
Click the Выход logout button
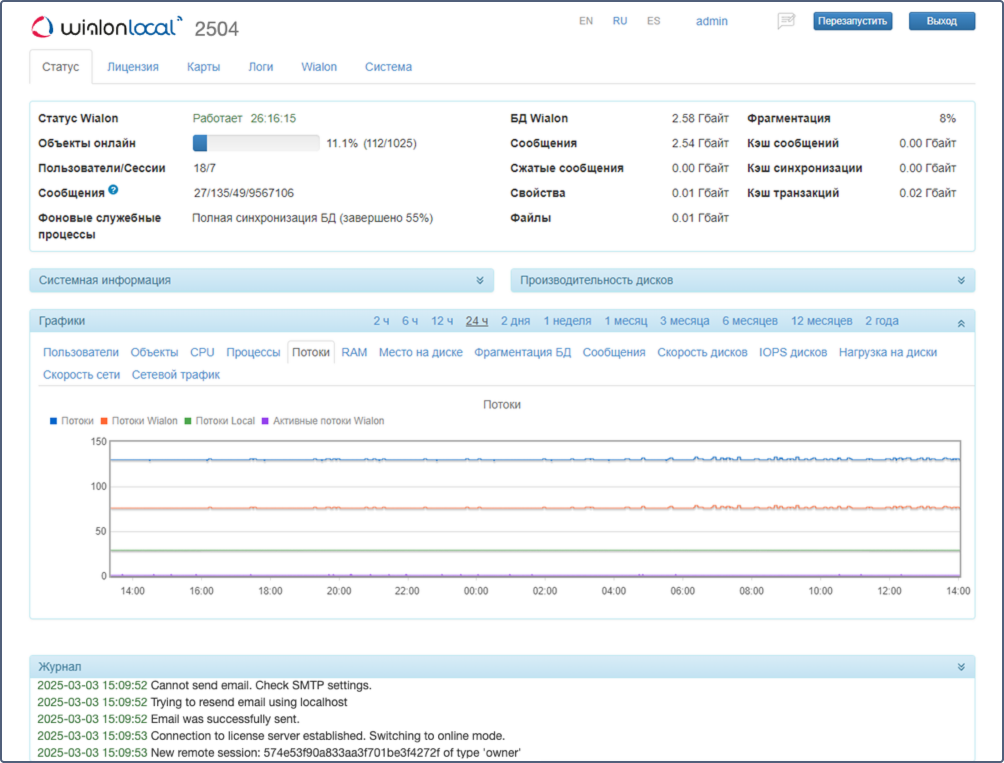point(941,21)
